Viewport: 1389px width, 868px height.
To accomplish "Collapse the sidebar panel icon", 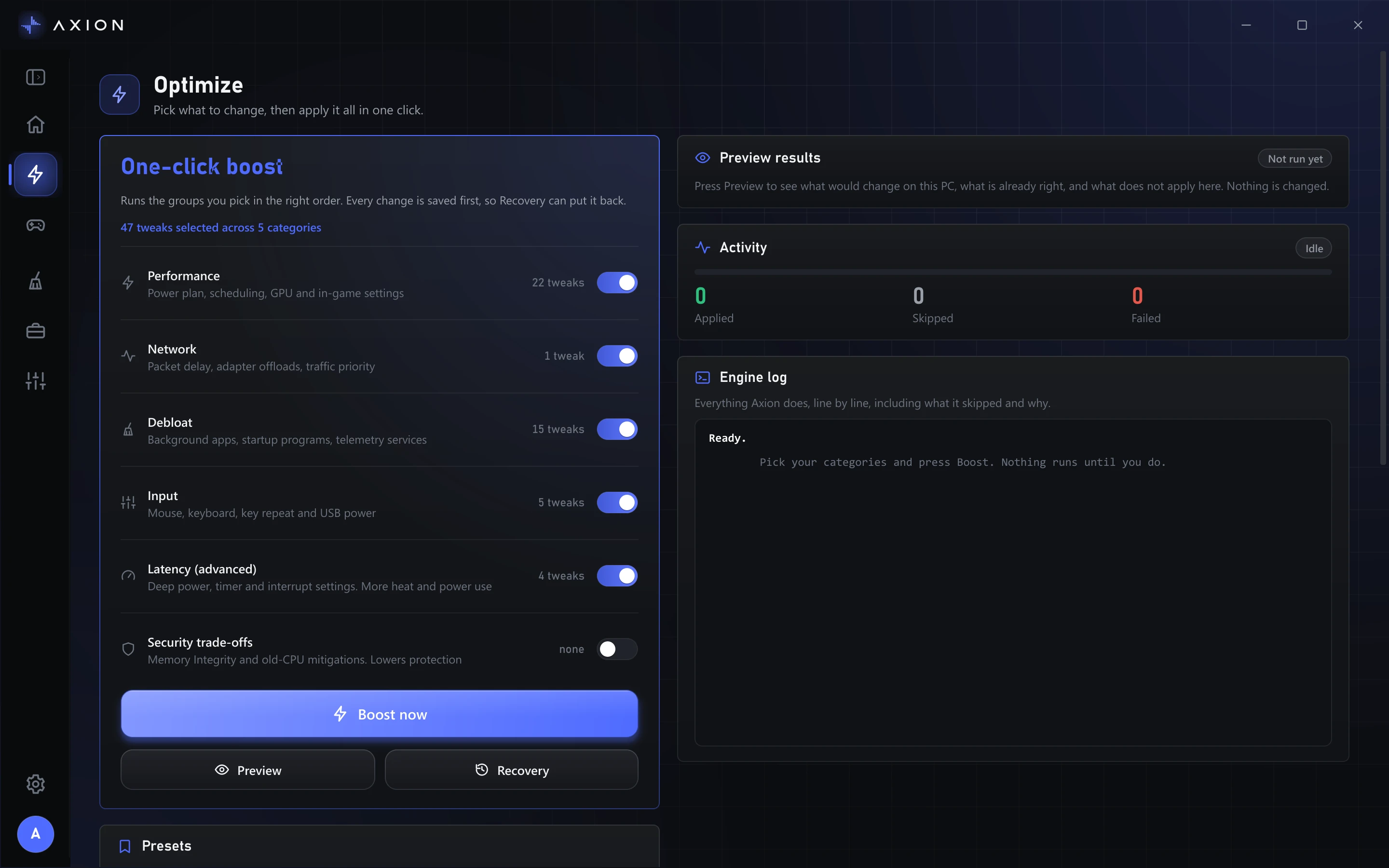I will click(x=36, y=77).
